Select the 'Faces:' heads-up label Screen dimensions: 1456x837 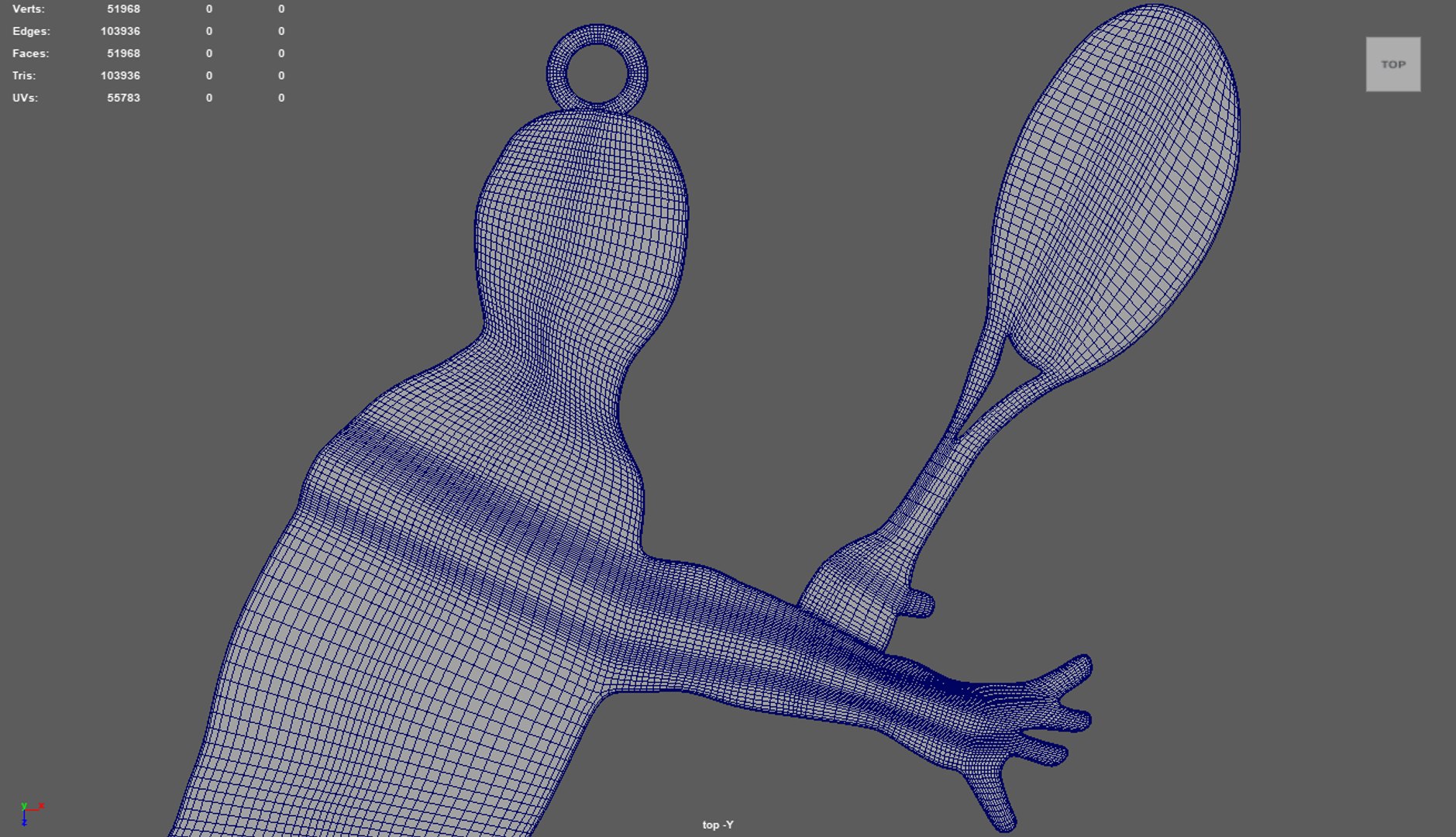pos(30,53)
